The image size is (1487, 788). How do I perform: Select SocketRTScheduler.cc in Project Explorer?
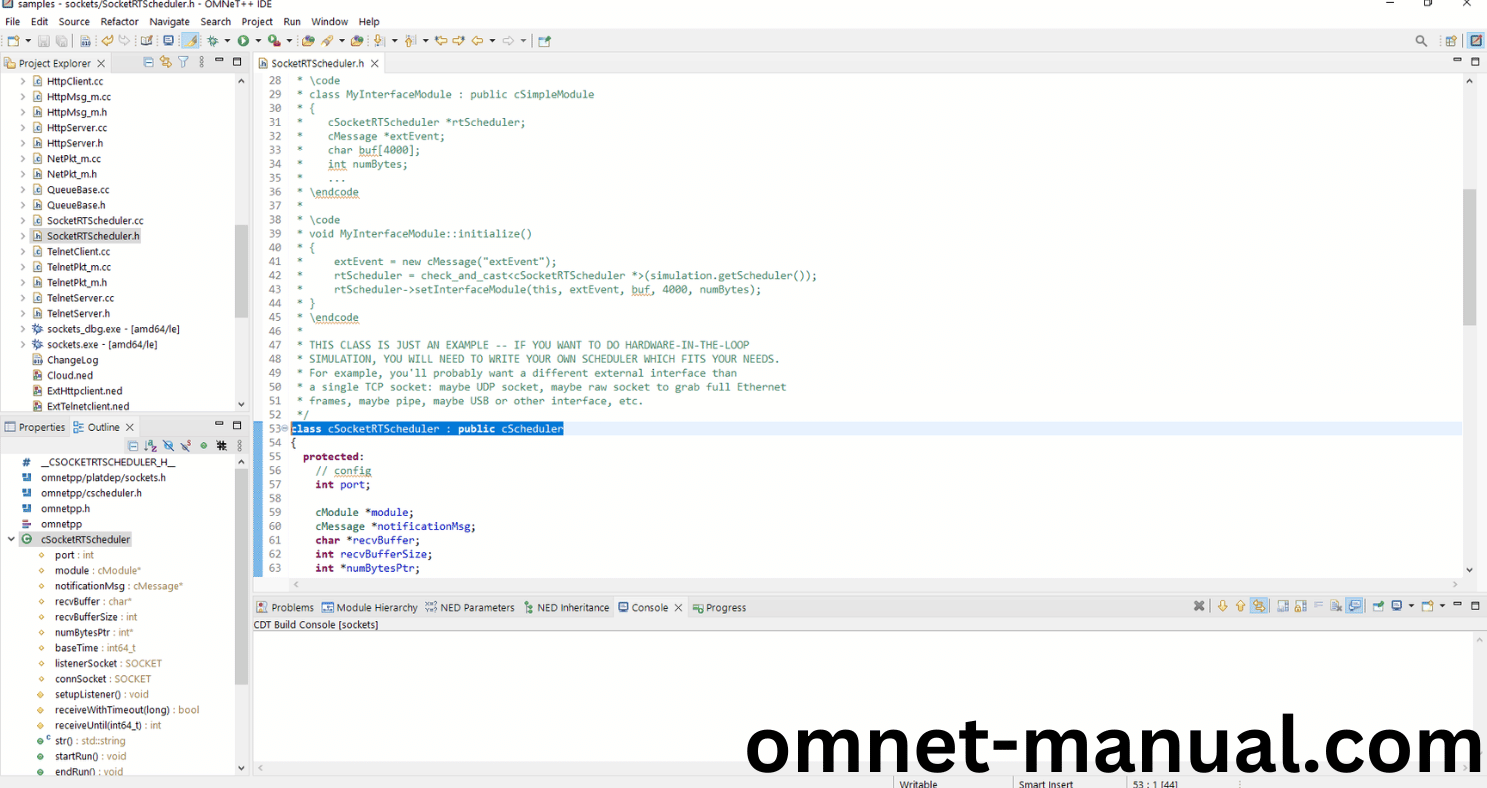point(95,220)
